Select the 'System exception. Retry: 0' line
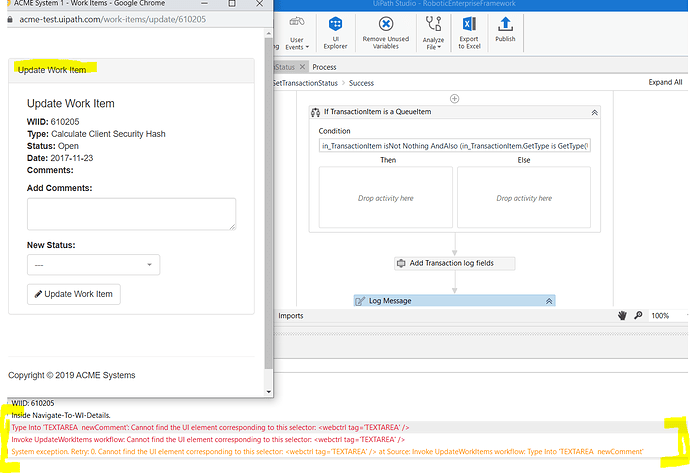This screenshot has width=690, height=473. (x=327, y=451)
